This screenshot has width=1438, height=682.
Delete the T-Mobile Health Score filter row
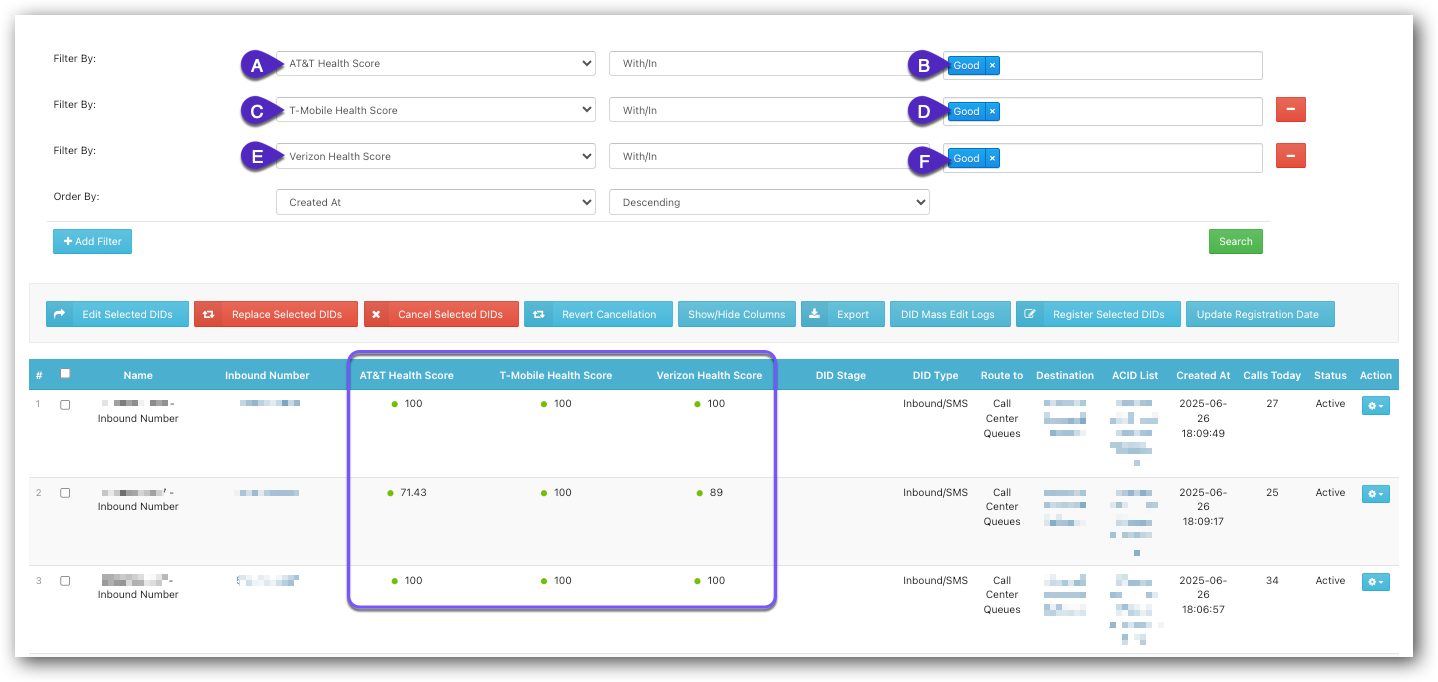pos(1290,110)
